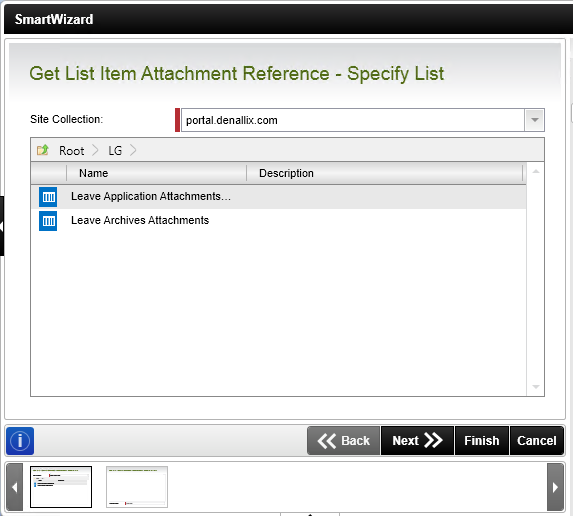Select Leave Archives Attachments list row
The image size is (573, 516).
279,221
